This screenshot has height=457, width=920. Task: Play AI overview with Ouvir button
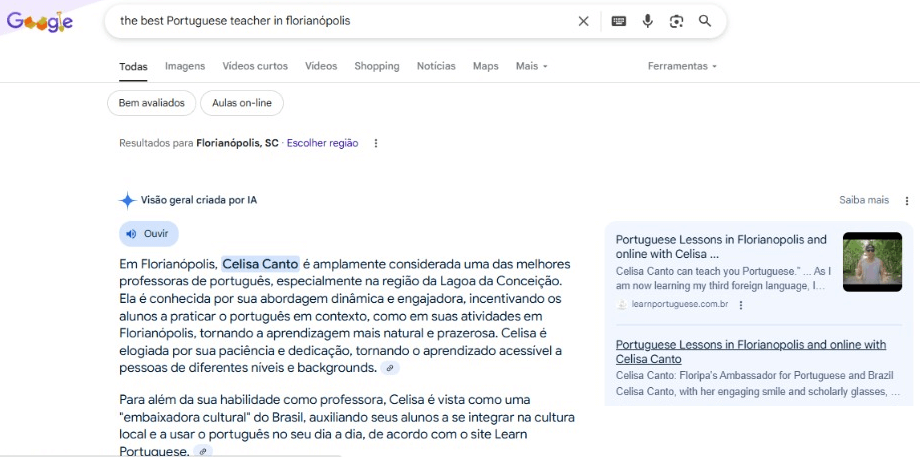(x=148, y=233)
